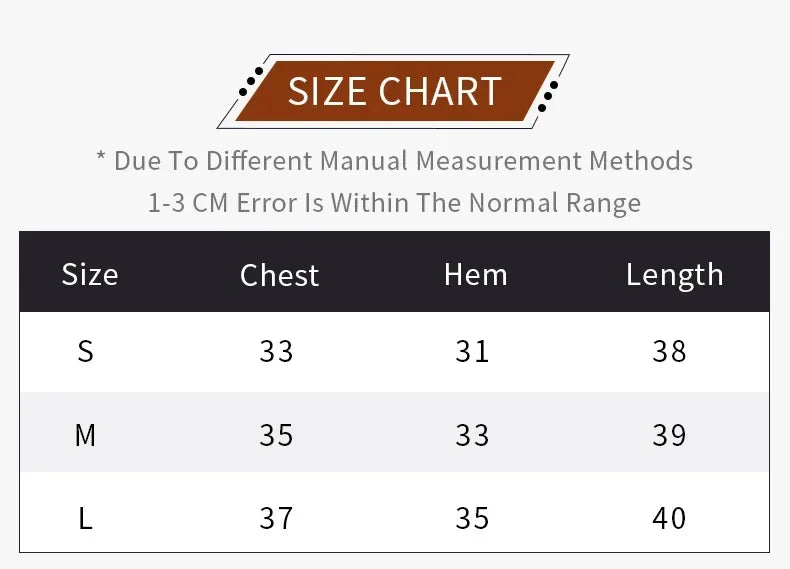Click the 1-3 CM error note line
Viewport: 790px width, 569px height.
pos(394,203)
